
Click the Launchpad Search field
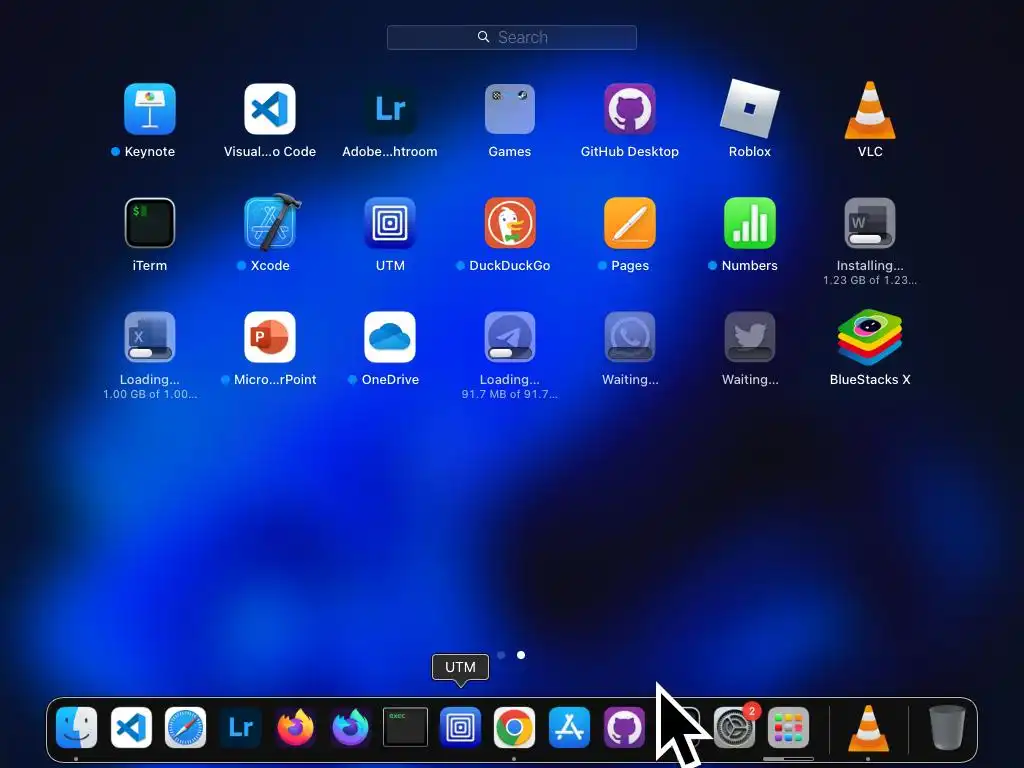click(511, 37)
